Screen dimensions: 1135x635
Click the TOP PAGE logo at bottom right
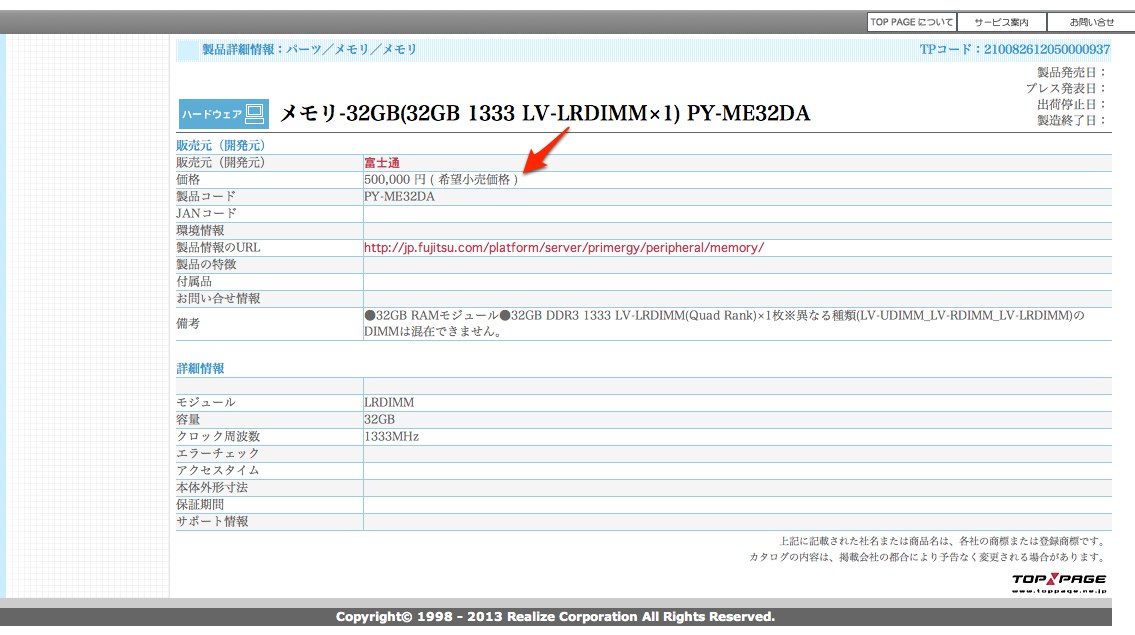1059,582
